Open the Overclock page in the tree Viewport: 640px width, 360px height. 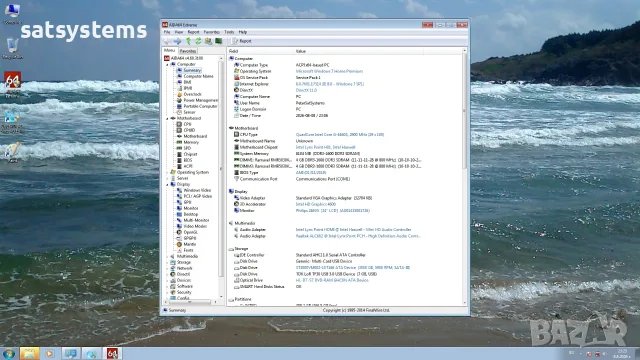[x=192, y=94]
